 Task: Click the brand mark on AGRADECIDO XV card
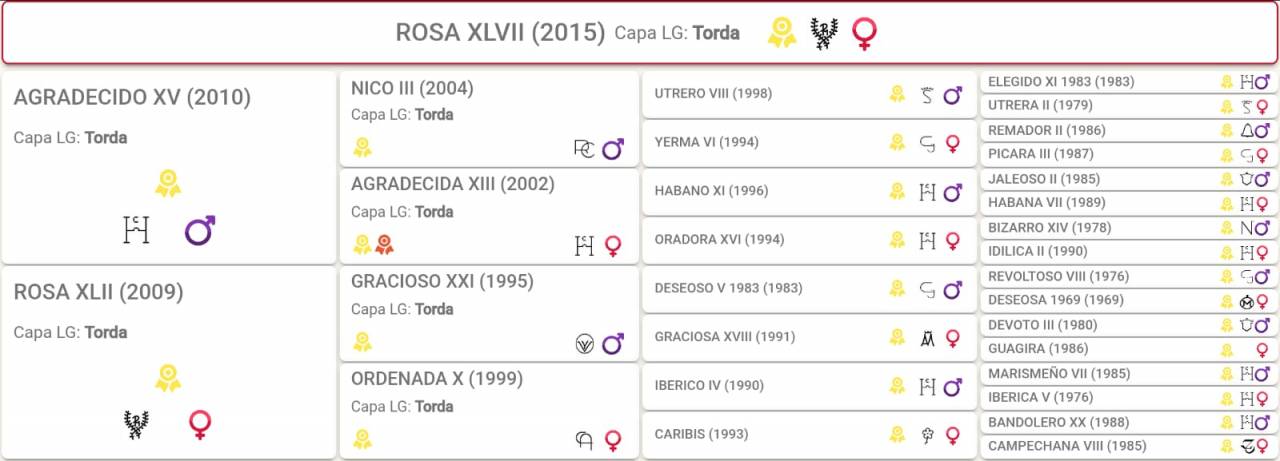[x=135, y=231]
